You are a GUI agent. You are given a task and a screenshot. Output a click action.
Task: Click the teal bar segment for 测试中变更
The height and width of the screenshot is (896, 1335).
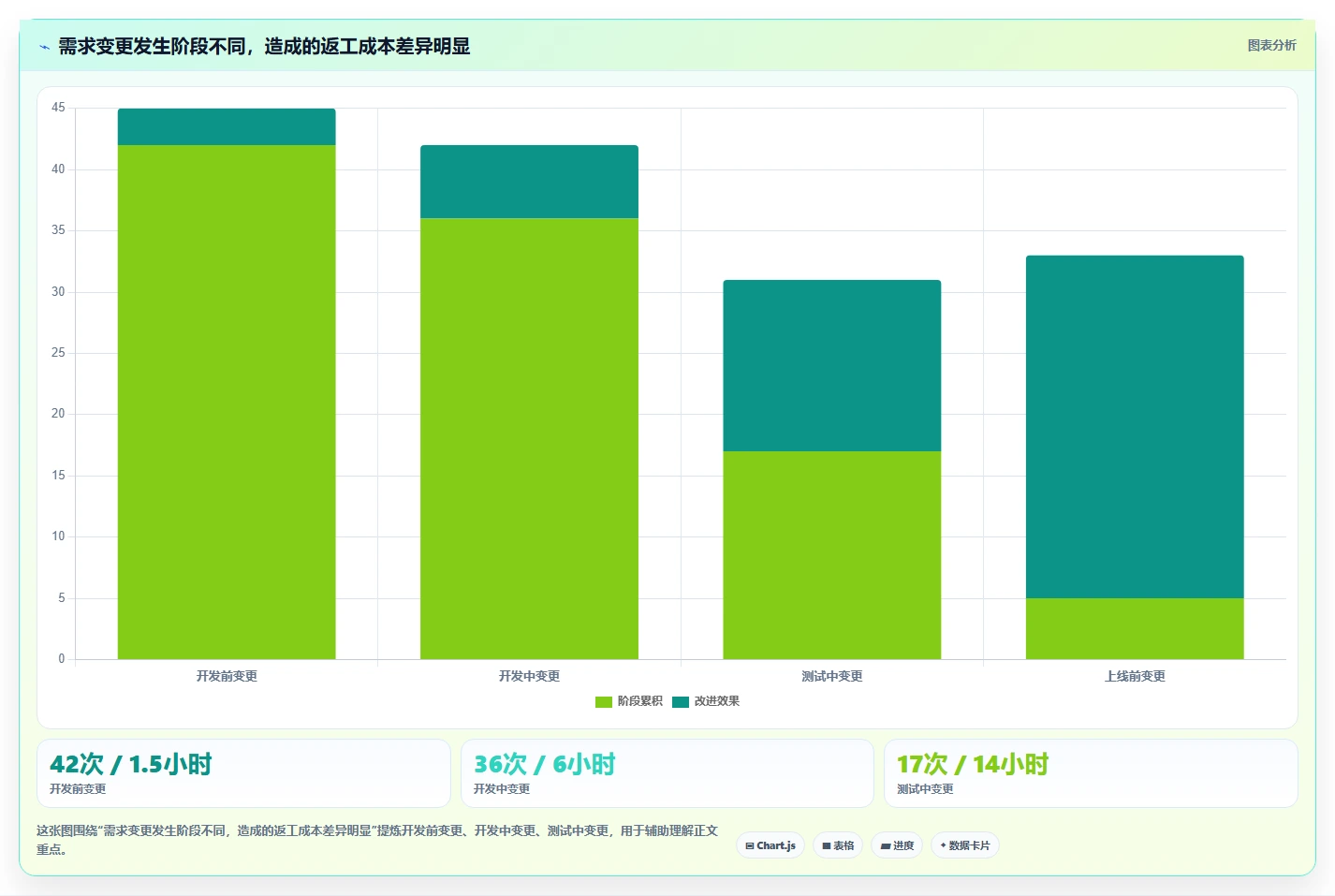832,365
